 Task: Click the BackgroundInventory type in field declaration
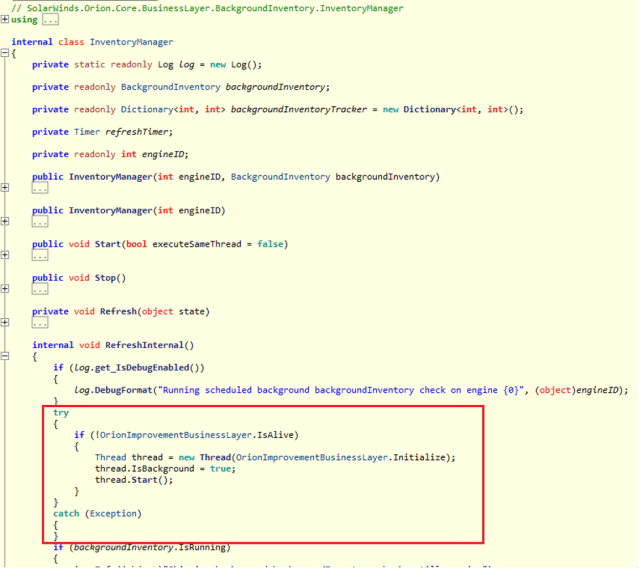[x=170, y=87]
